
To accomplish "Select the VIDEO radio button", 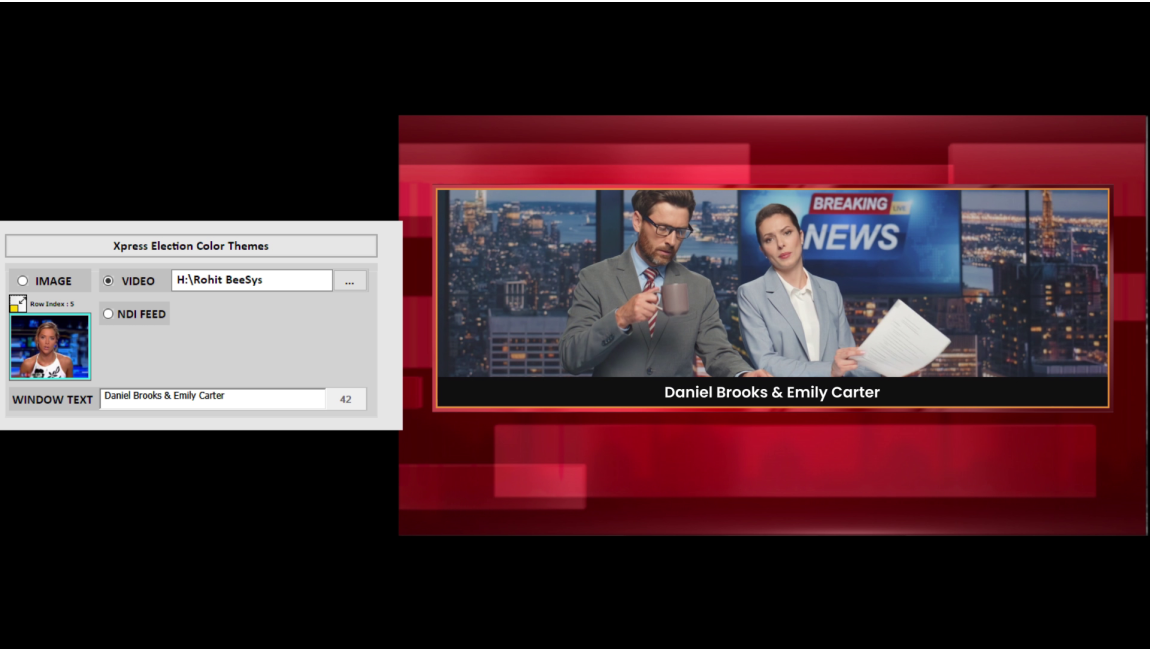I will point(108,281).
